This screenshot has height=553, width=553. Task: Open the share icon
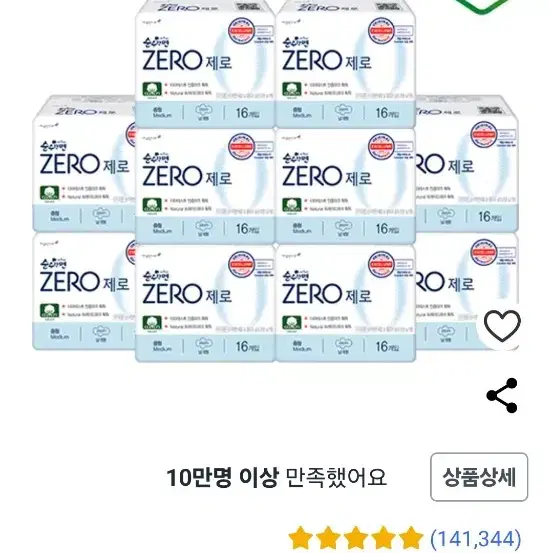(x=502, y=395)
